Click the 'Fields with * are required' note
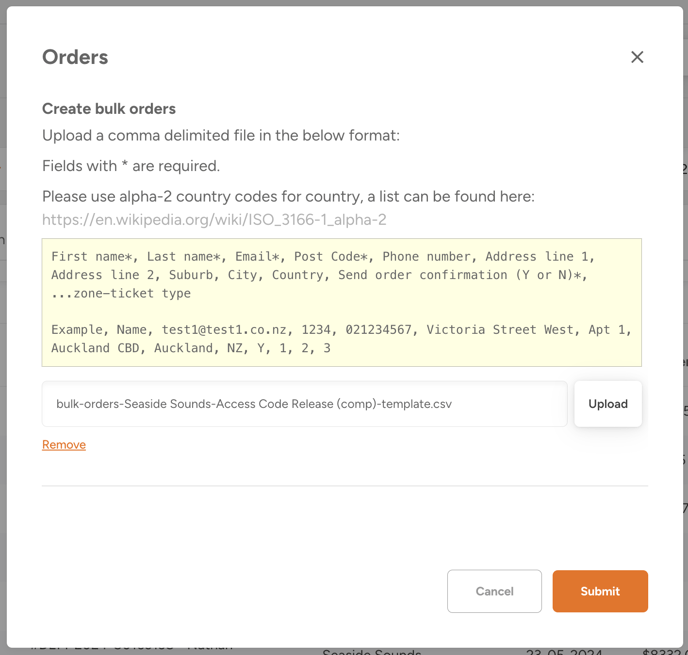This screenshot has width=688, height=655. (x=131, y=166)
